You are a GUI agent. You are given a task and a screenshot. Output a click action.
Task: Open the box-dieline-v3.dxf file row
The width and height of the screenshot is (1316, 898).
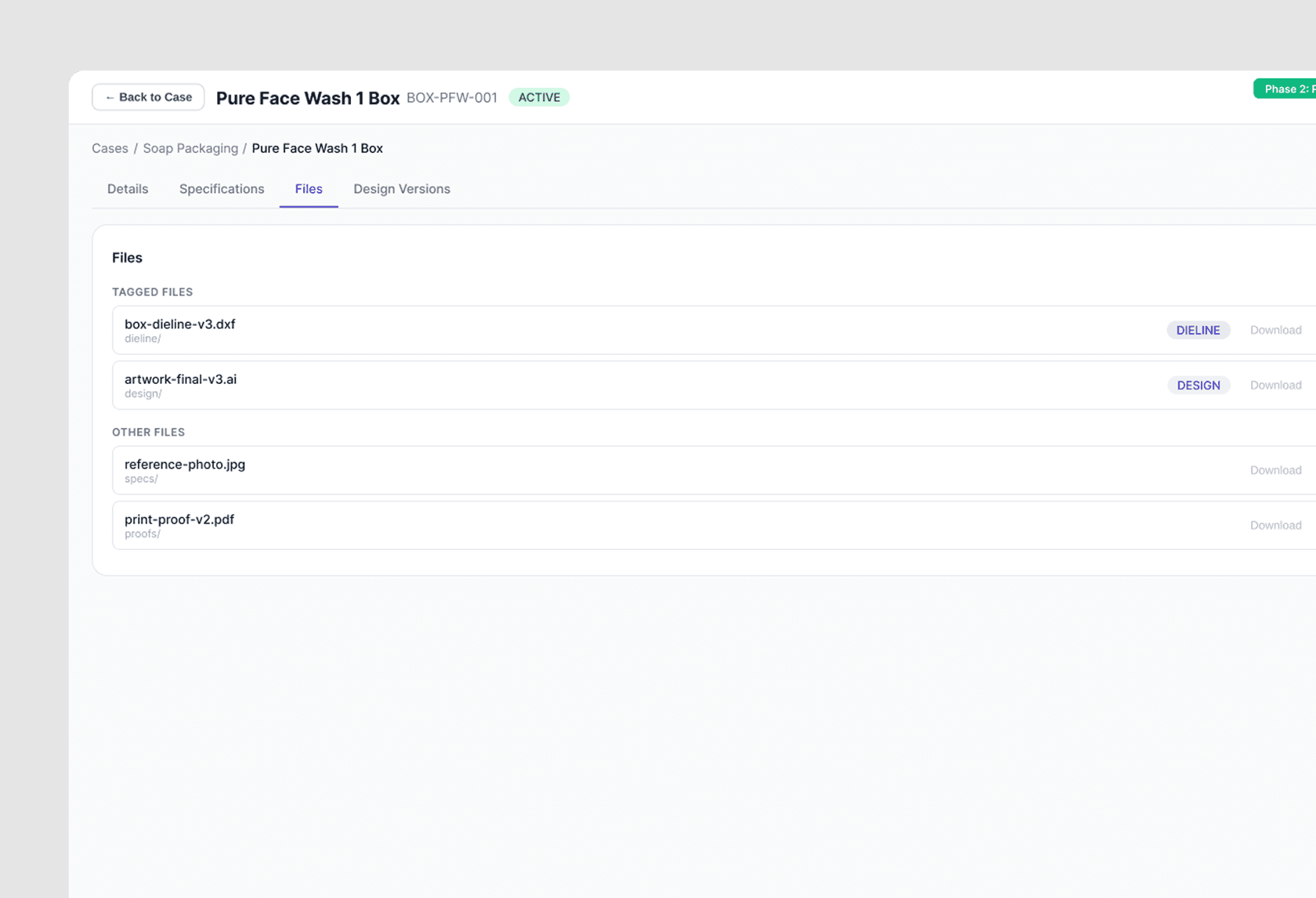[548, 330]
